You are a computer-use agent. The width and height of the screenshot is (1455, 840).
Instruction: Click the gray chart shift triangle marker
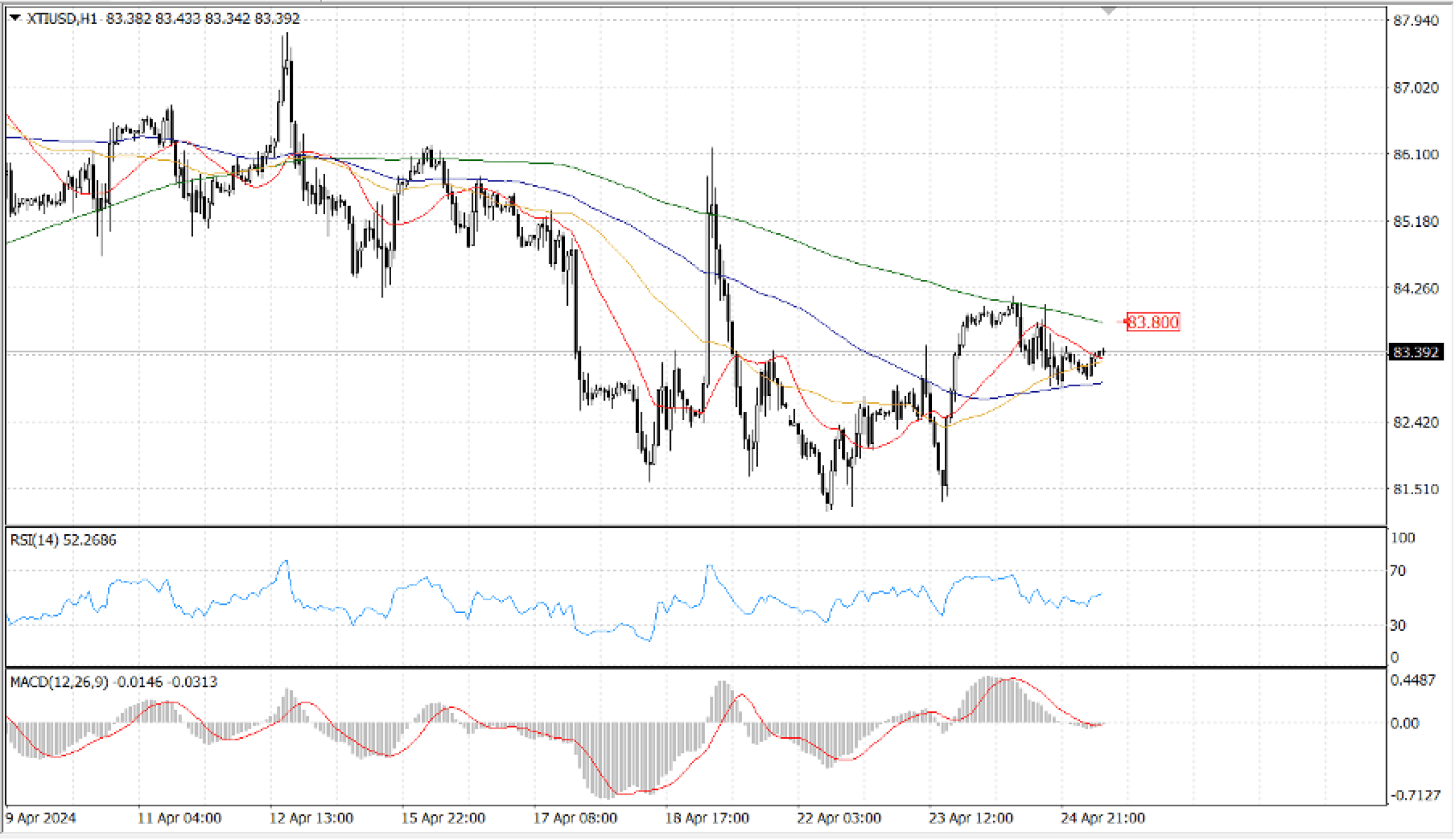point(1109,11)
